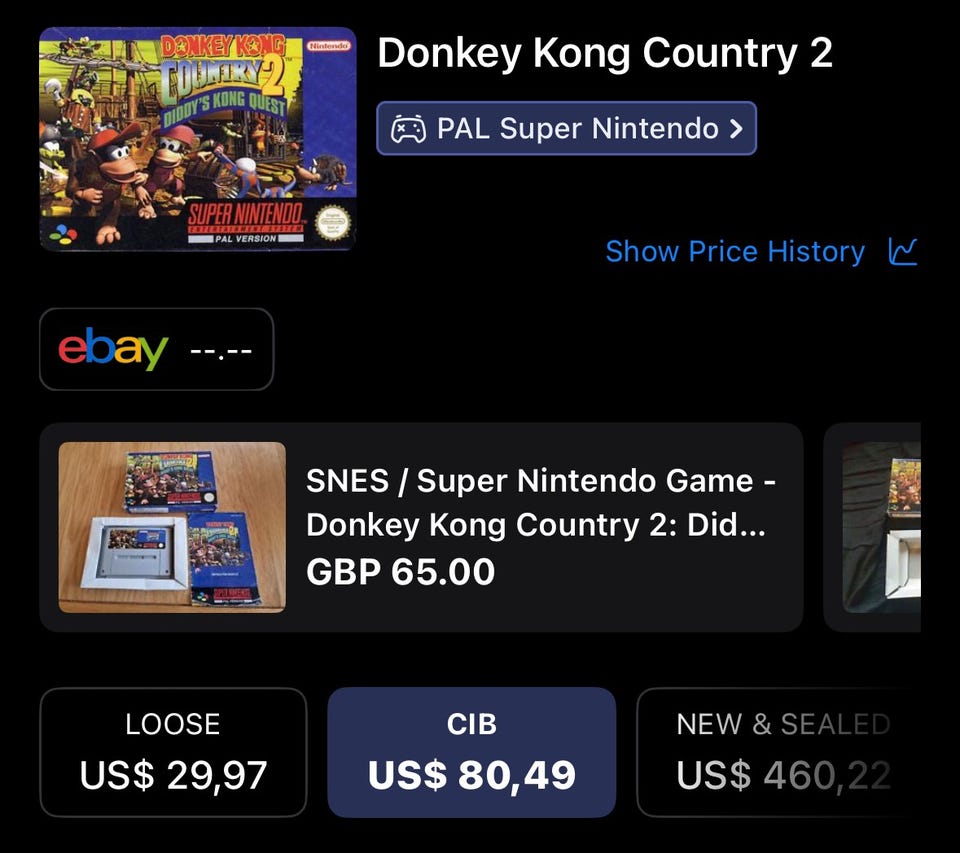Open the partially visible second eBay listing

pyautogui.click(x=880, y=527)
